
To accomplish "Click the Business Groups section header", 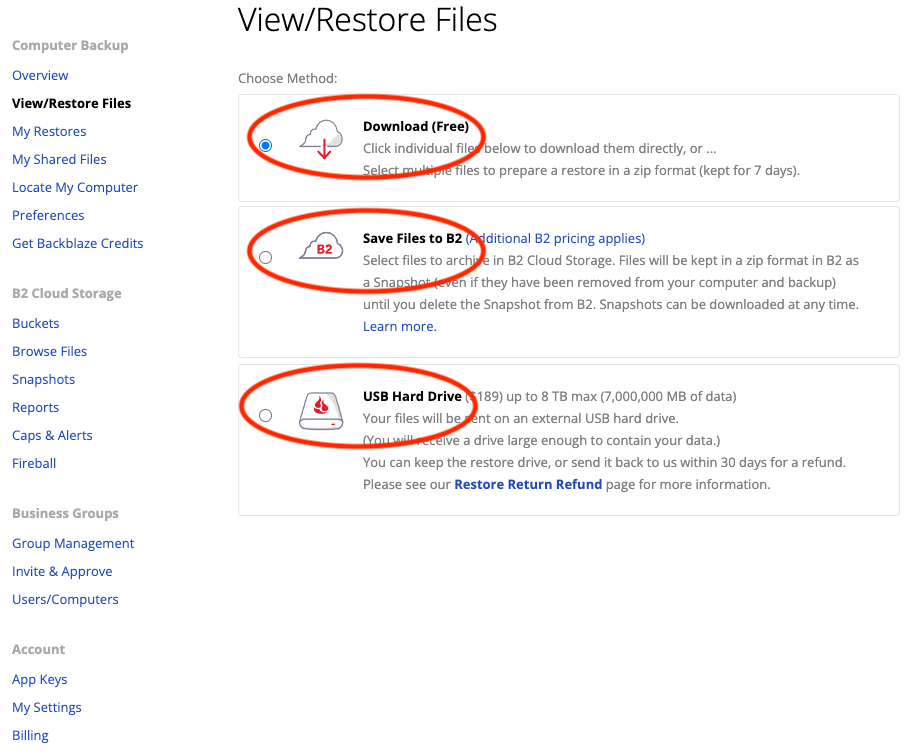I will (x=65, y=513).
